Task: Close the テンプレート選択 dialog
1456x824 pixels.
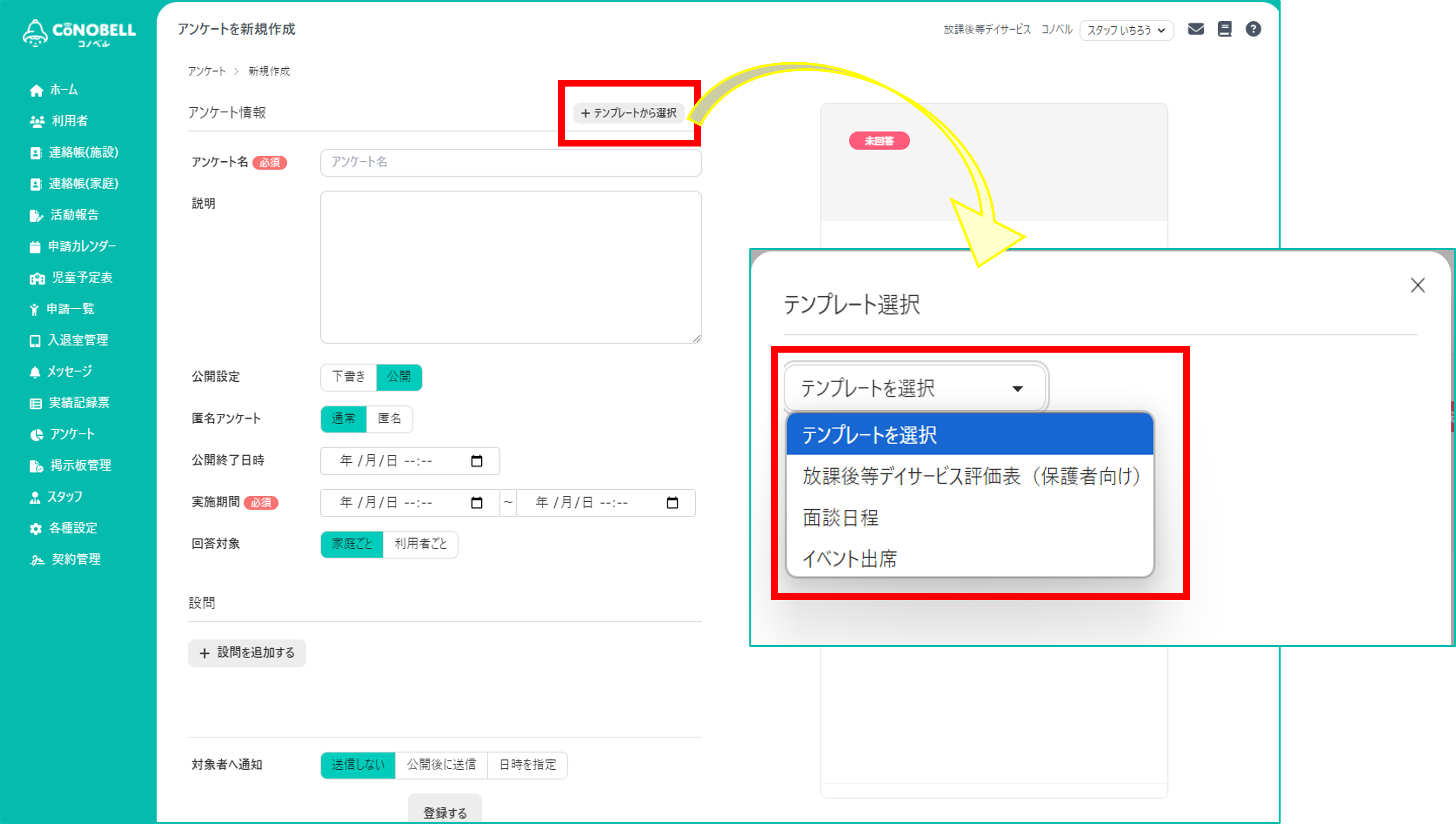Action: point(1418,285)
